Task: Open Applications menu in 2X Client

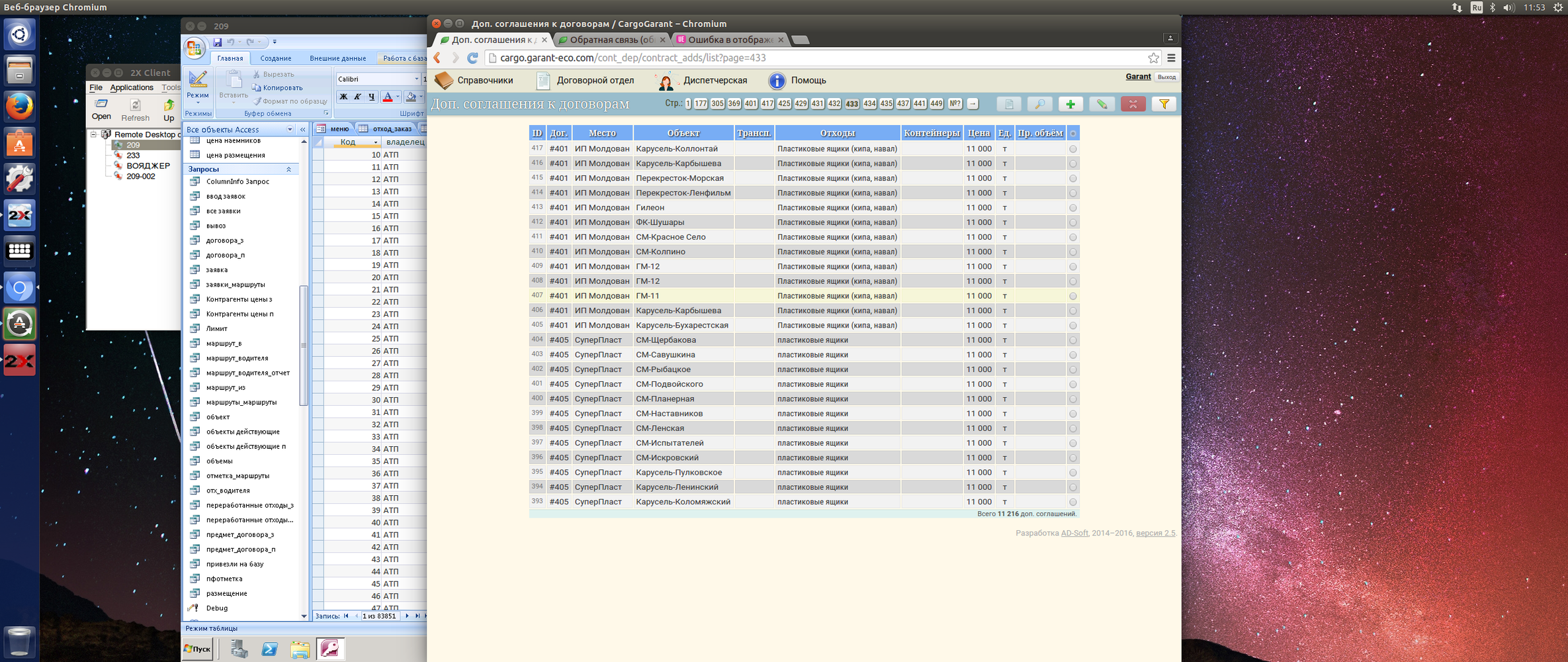Action: click(131, 87)
